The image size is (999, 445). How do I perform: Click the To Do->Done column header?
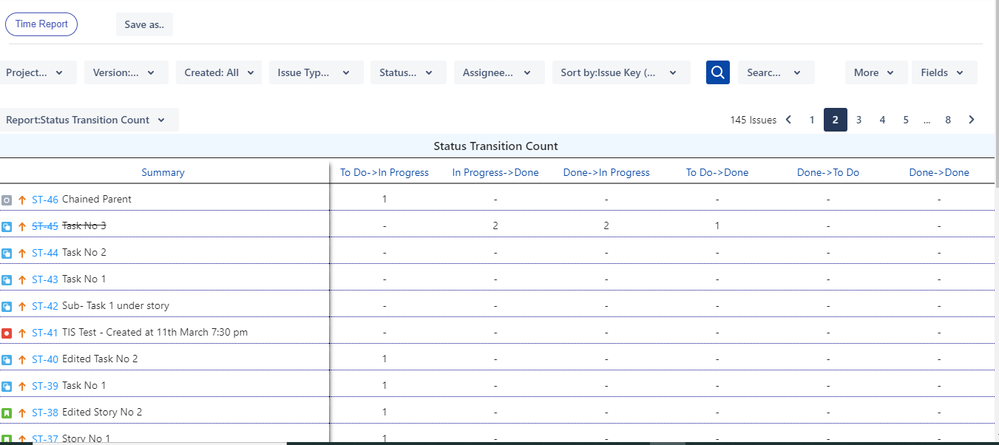[x=717, y=172]
